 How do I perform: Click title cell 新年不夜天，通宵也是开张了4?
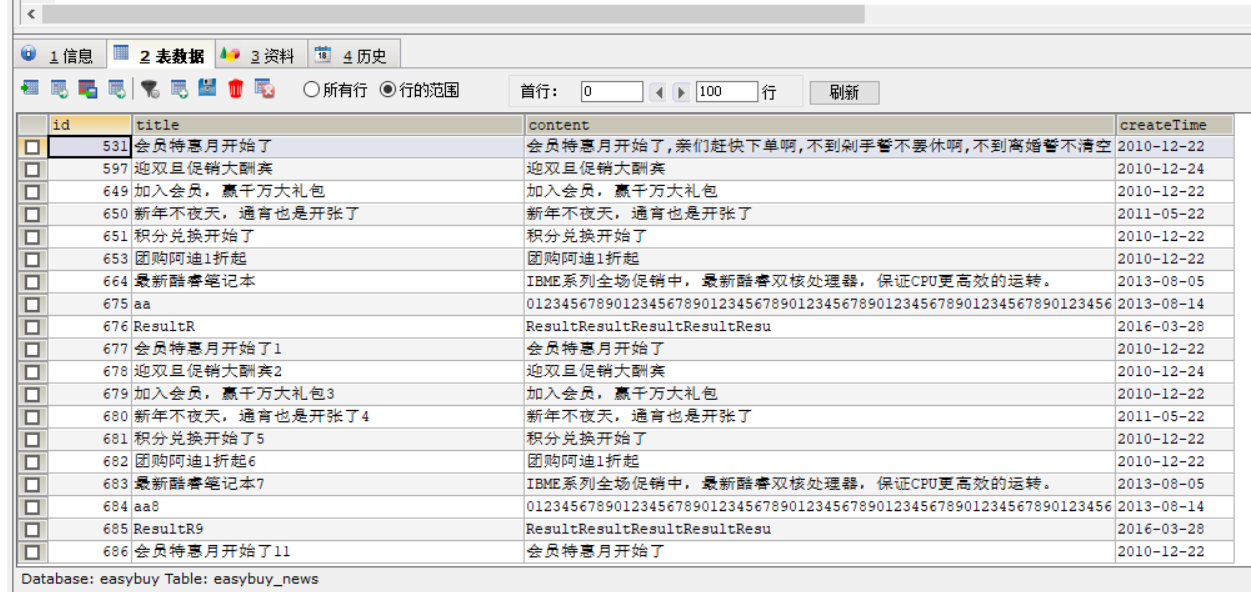[x=328, y=417]
